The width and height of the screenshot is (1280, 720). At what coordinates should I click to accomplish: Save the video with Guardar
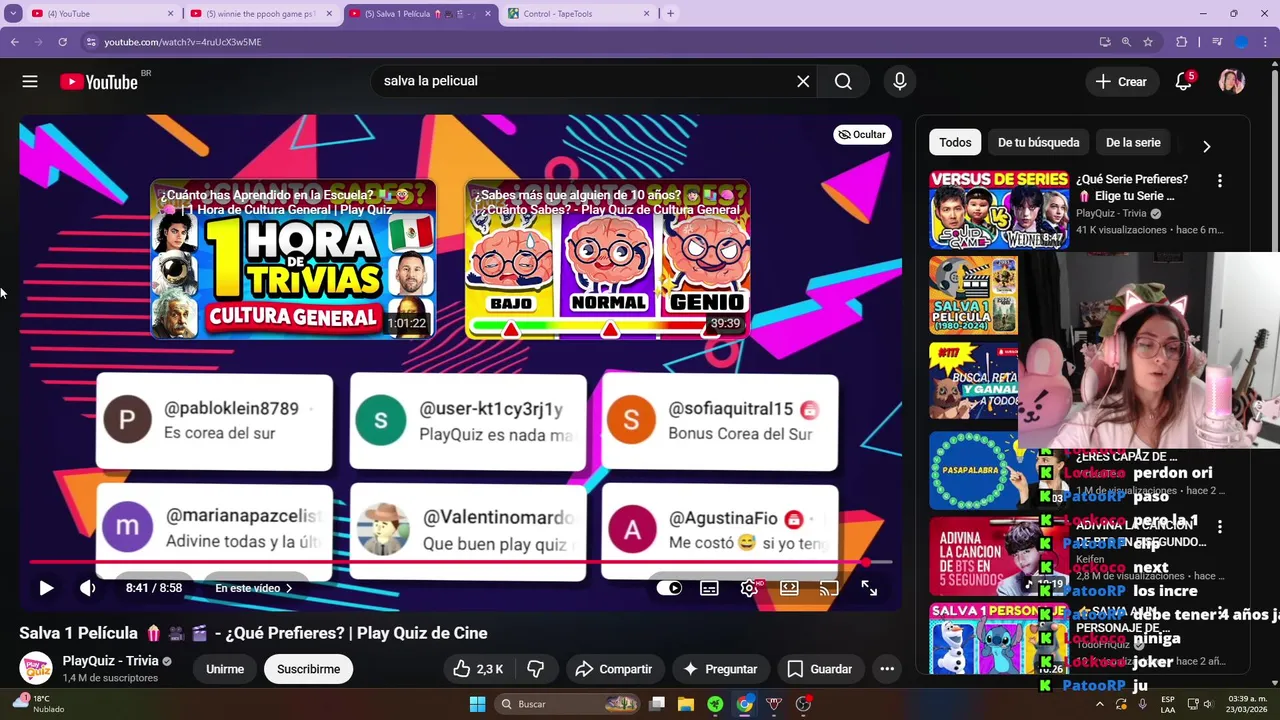[x=820, y=669]
